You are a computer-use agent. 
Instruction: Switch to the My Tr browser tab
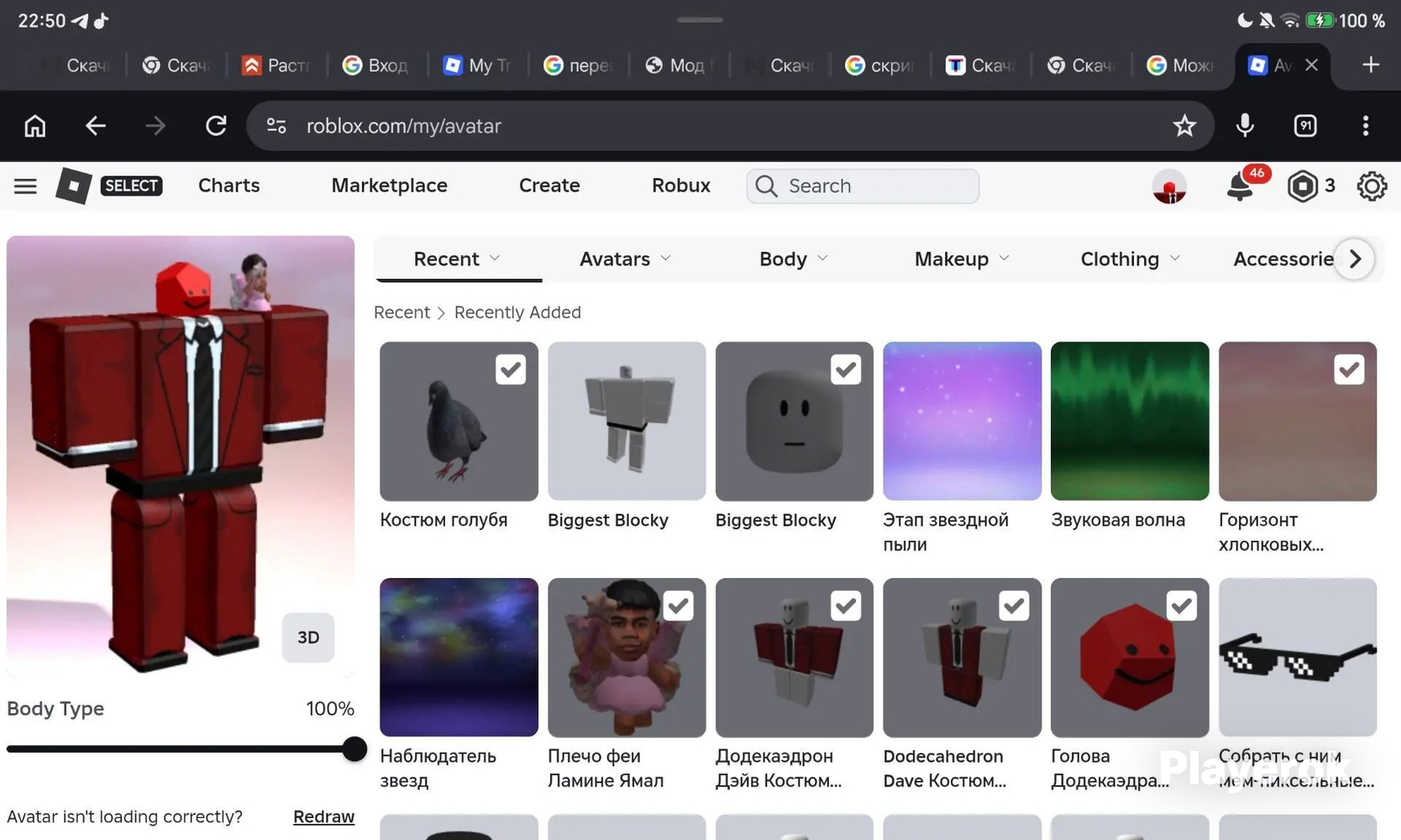[x=478, y=65]
